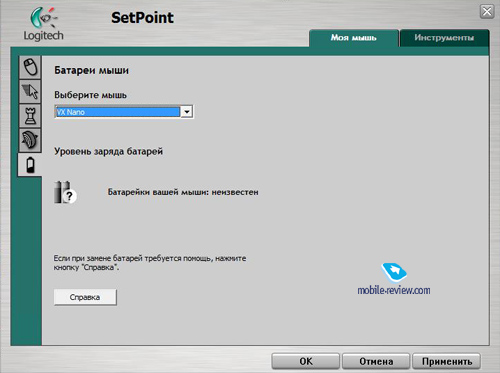Click the Справка help button
Screen dimensions: 500x373
pyautogui.click(x=85, y=297)
